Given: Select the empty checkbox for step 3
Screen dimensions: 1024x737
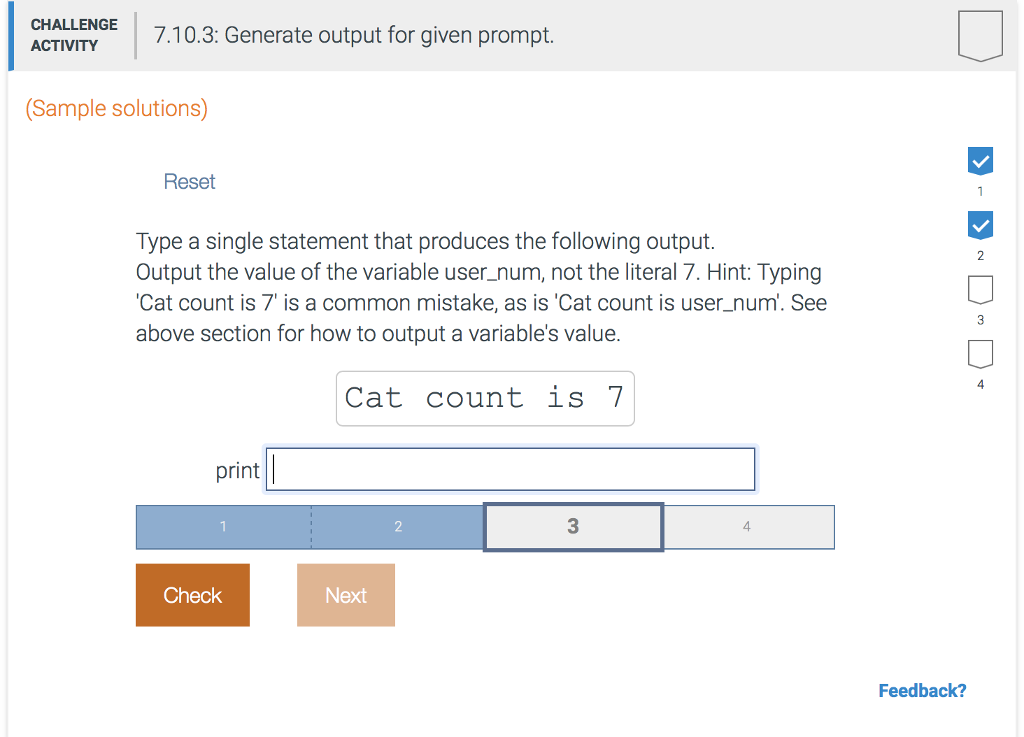Looking at the screenshot, I should point(980,289).
